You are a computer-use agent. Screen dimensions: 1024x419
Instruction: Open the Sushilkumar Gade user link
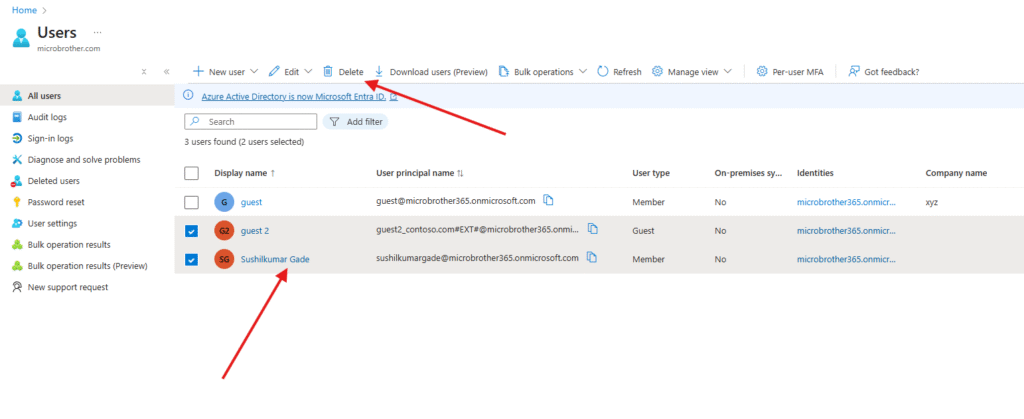coord(275,259)
